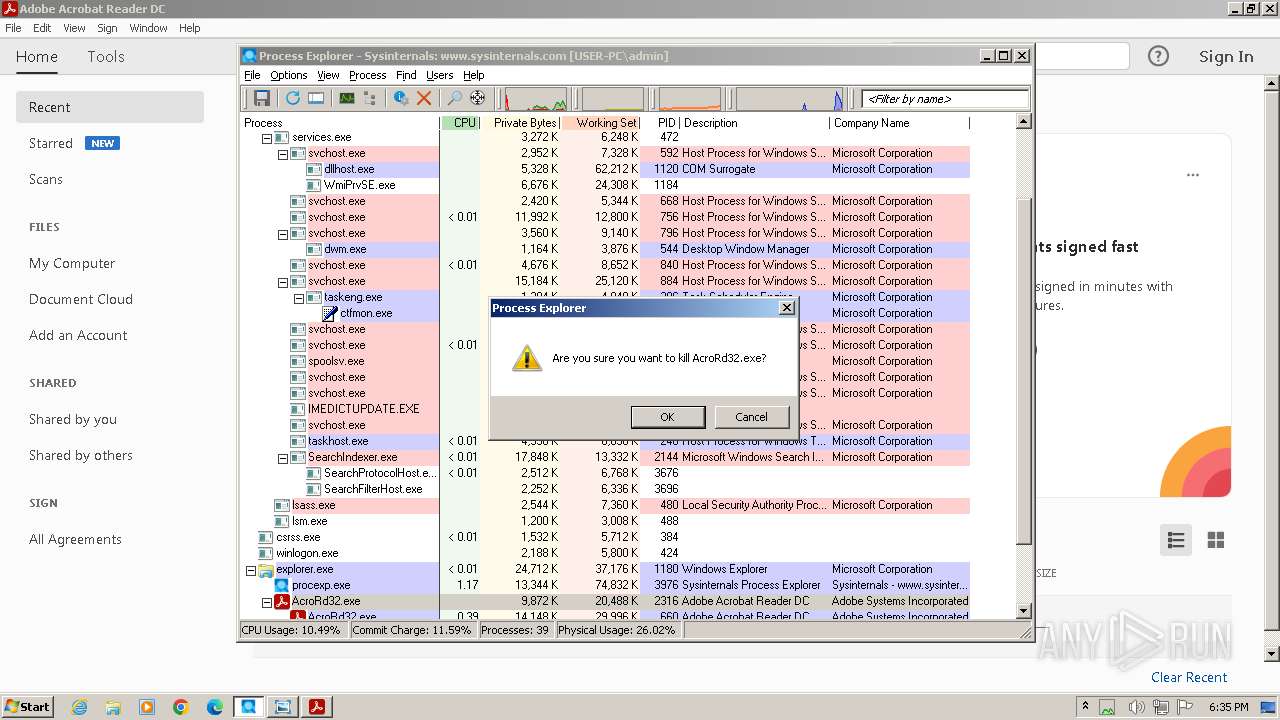The height and width of the screenshot is (720, 1280).
Task: Open Google Chrome from the taskbar
Action: tap(181, 707)
